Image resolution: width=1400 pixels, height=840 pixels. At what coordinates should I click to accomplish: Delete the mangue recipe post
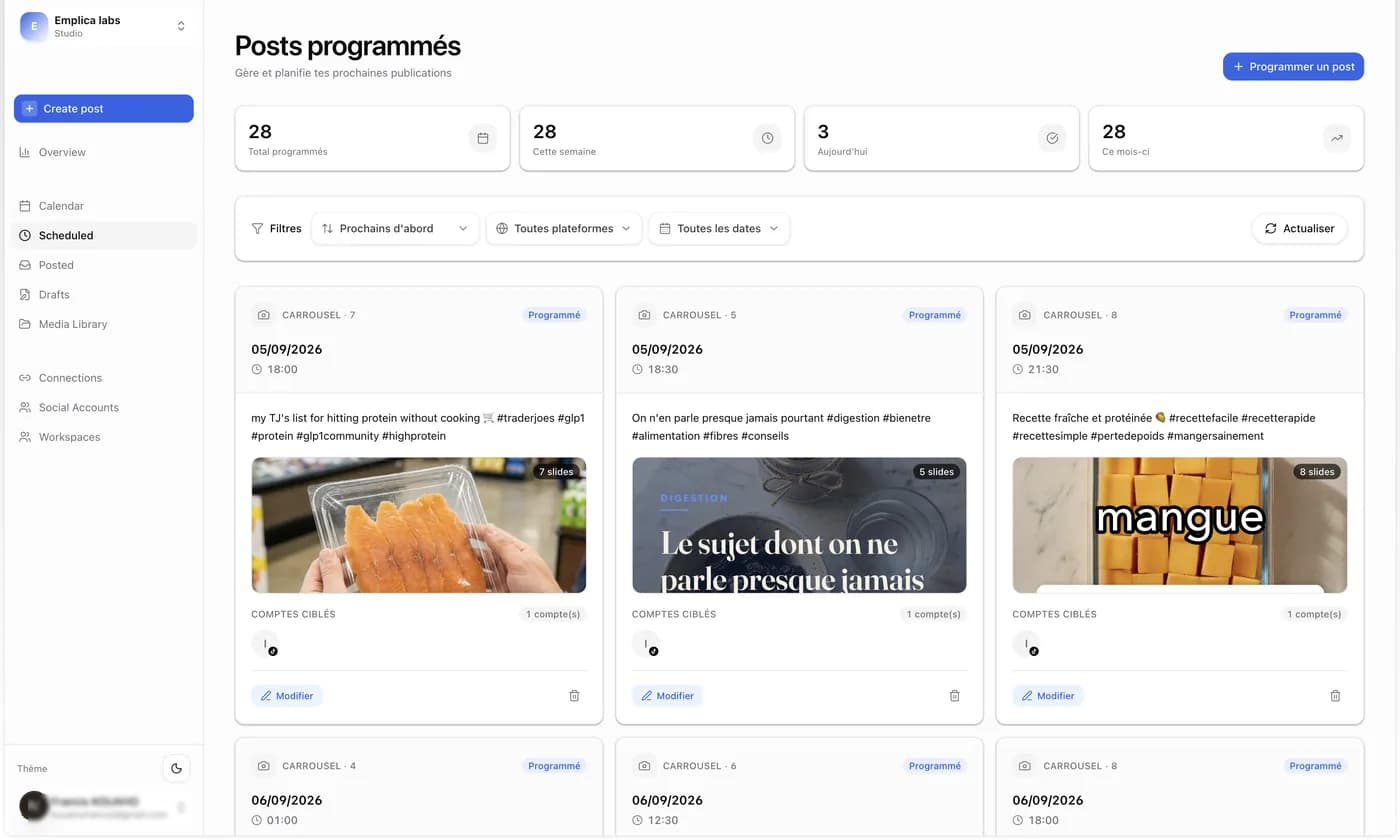click(x=1335, y=695)
